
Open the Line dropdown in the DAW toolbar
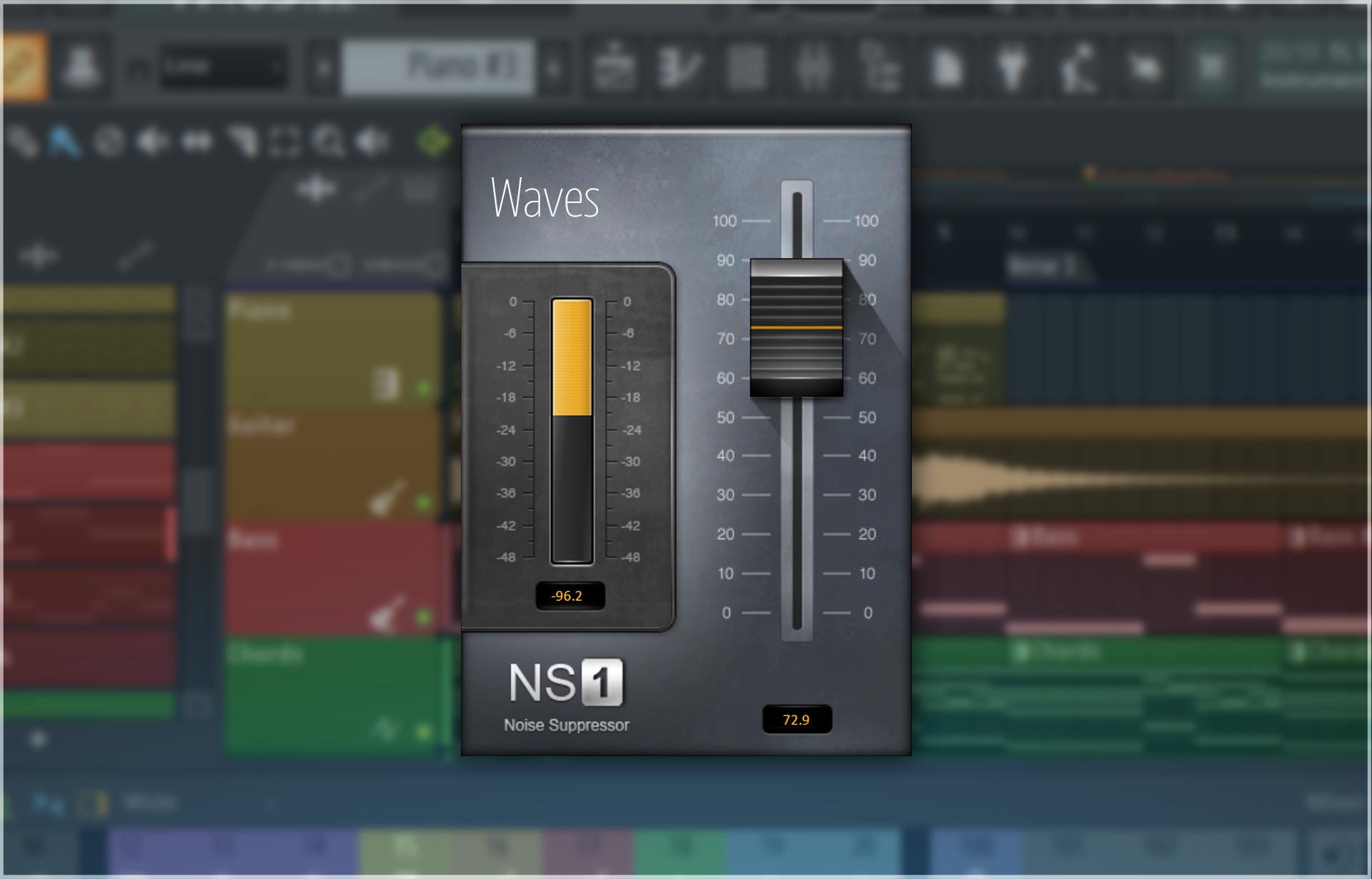[224, 67]
